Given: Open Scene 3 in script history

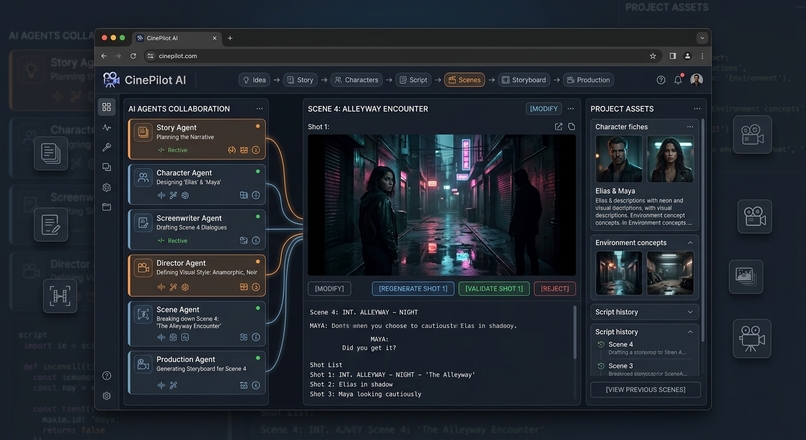Looking at the screenshot, I should coord(621,366).
